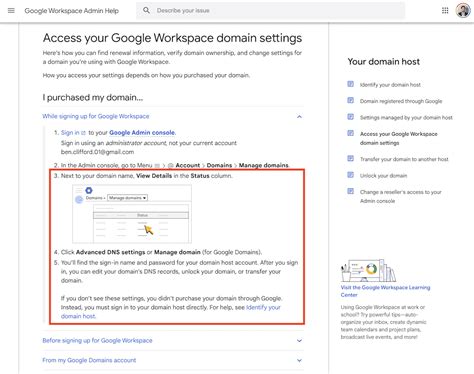Open the Google Workspace Admin Help home link

click(x=71, y=11)
